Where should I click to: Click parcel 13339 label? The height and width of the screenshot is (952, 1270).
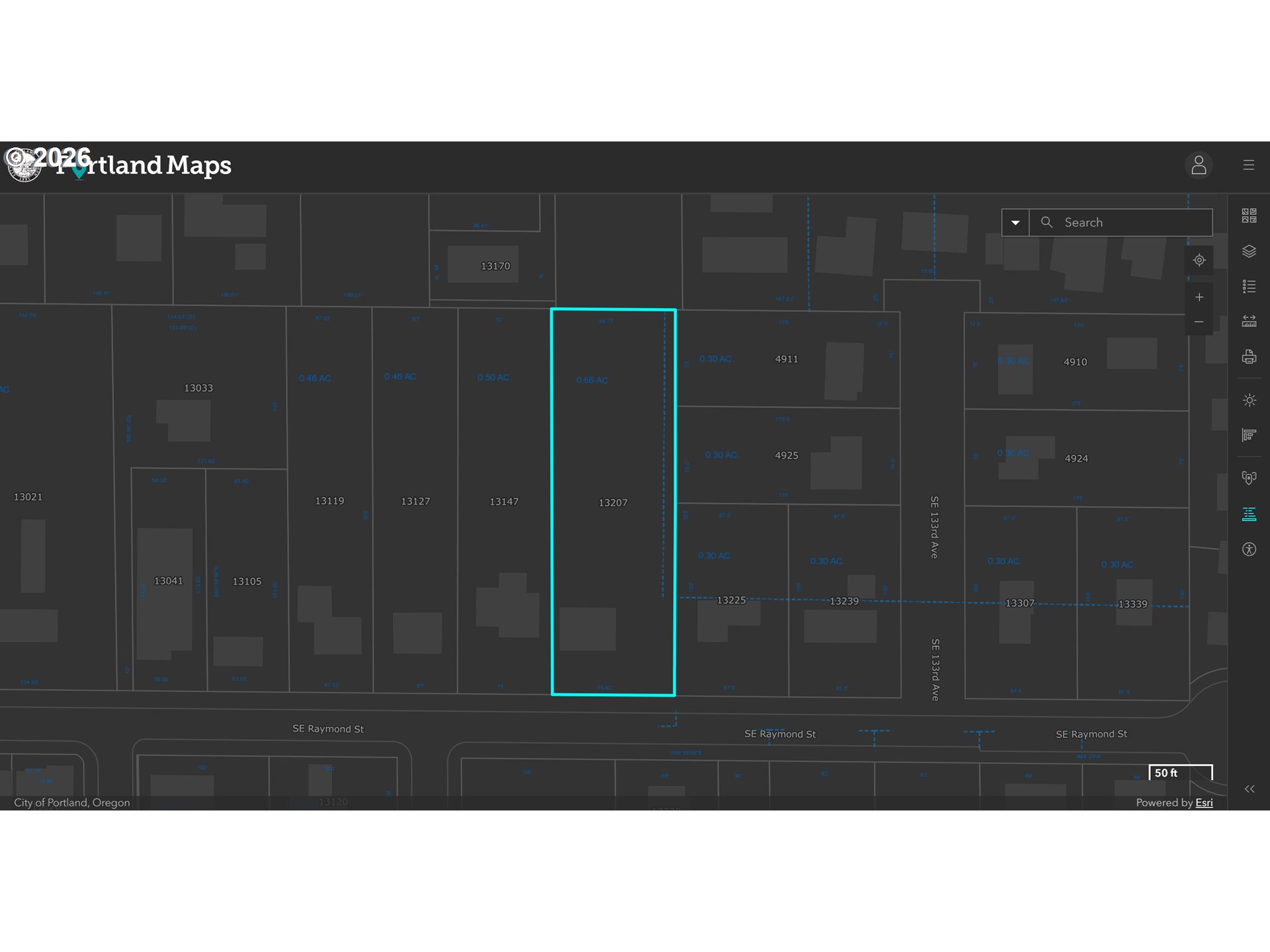click(1132, 604)
